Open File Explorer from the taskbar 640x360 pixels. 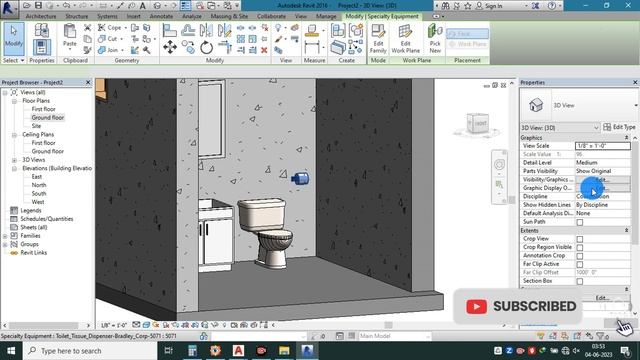(284, 351)
